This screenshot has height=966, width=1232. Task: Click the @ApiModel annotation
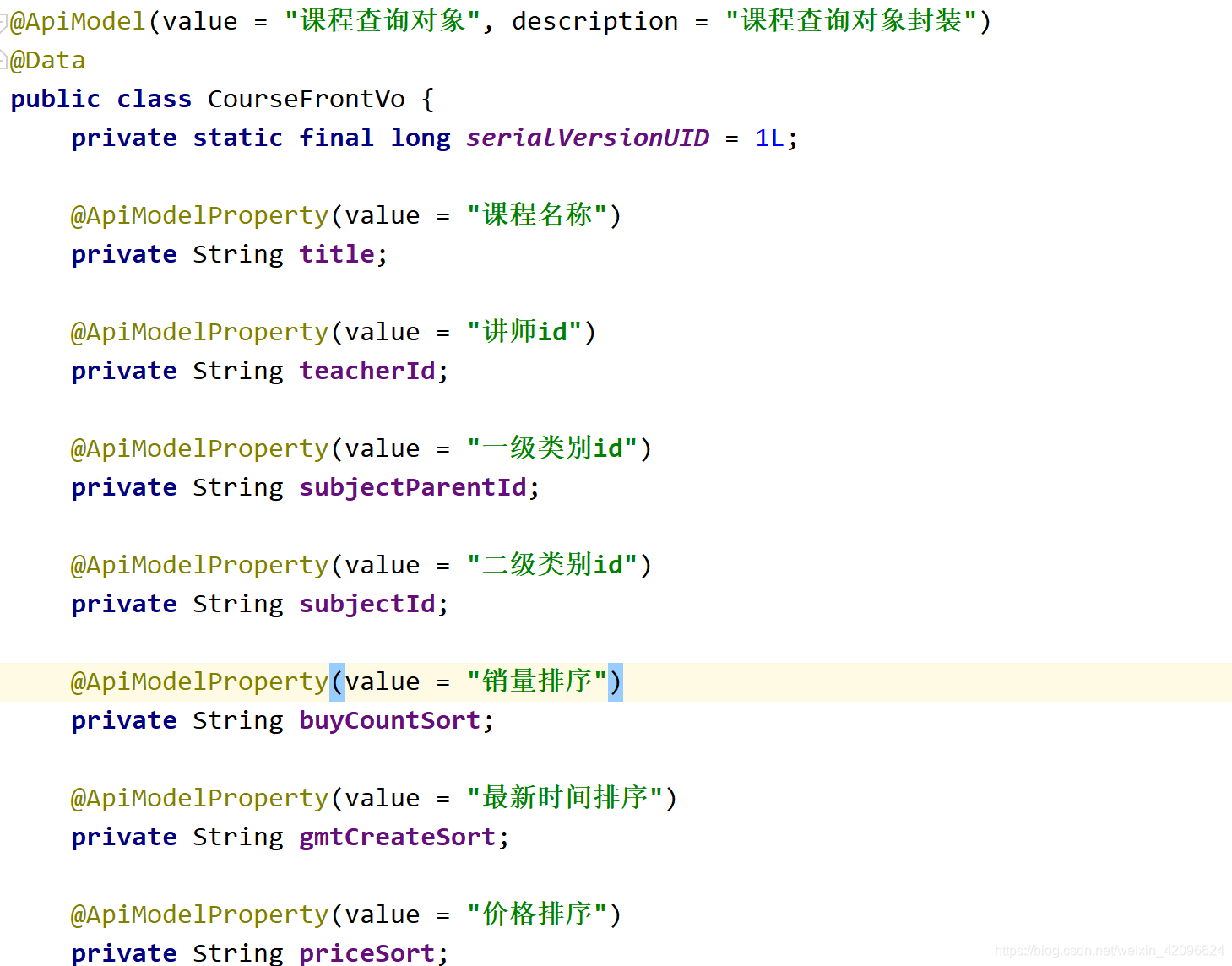[x=78, y=21]
